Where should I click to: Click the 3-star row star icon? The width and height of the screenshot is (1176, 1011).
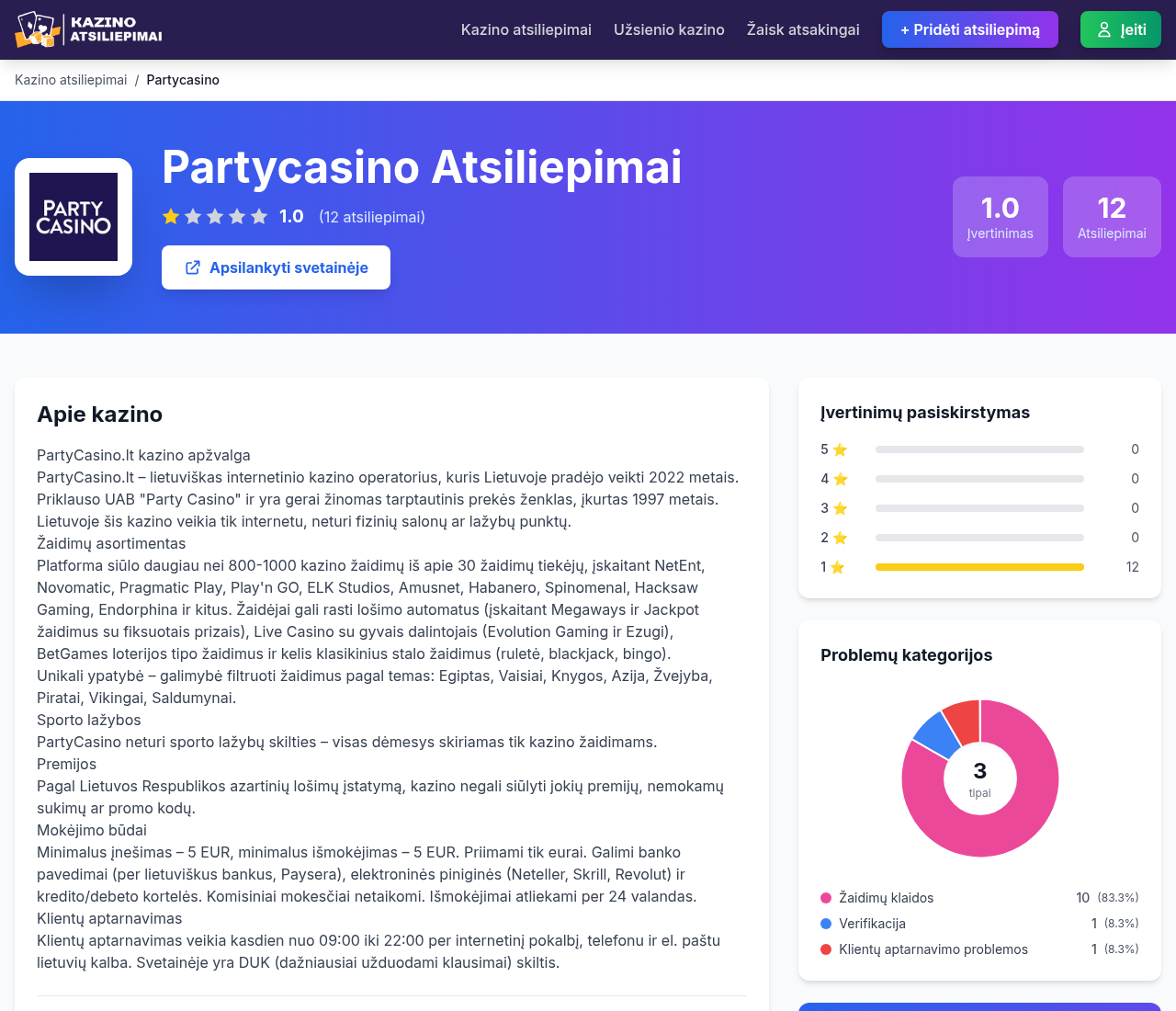840,508
